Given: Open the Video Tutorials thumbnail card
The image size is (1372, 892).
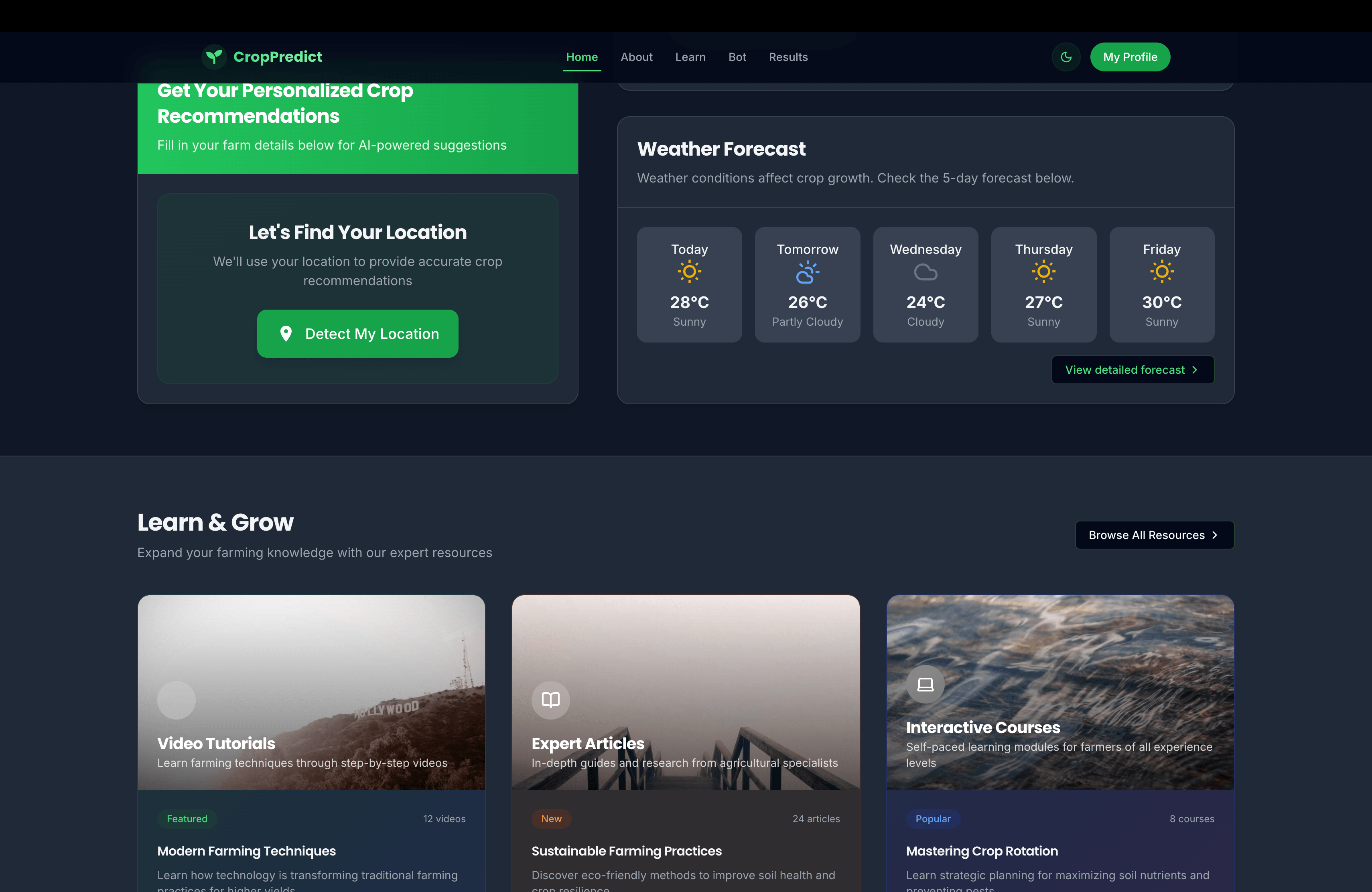Looking at the screenshot, I should [311, 693].
